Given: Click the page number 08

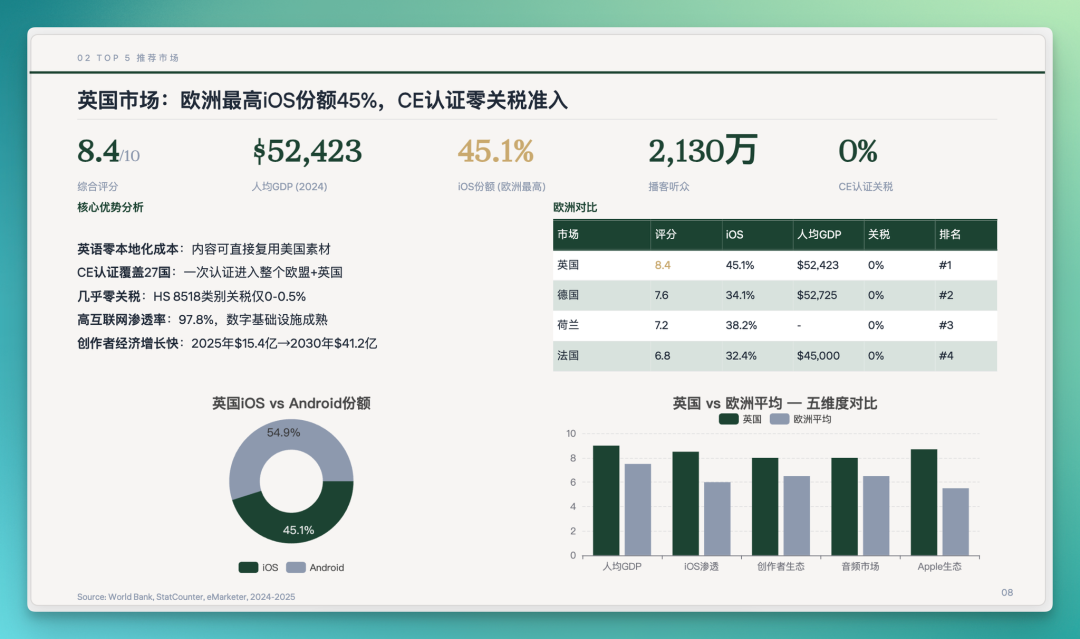Looking at the screenshot, I should pyautogui.click(x=1007, y=592).
